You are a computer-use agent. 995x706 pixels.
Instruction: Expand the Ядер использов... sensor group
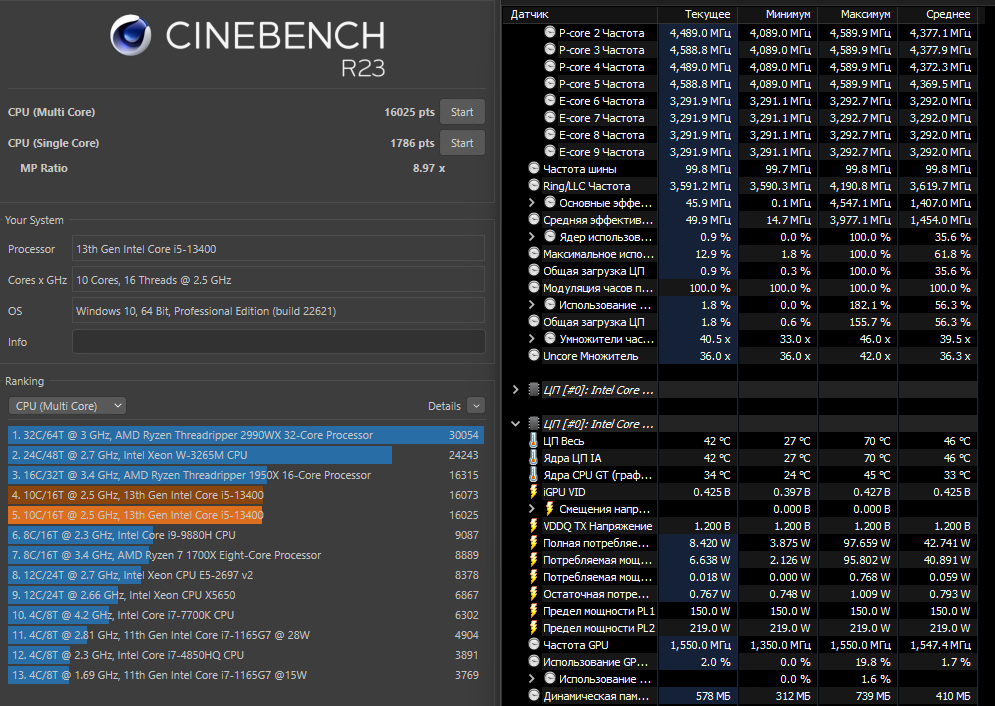coord(532,237)
